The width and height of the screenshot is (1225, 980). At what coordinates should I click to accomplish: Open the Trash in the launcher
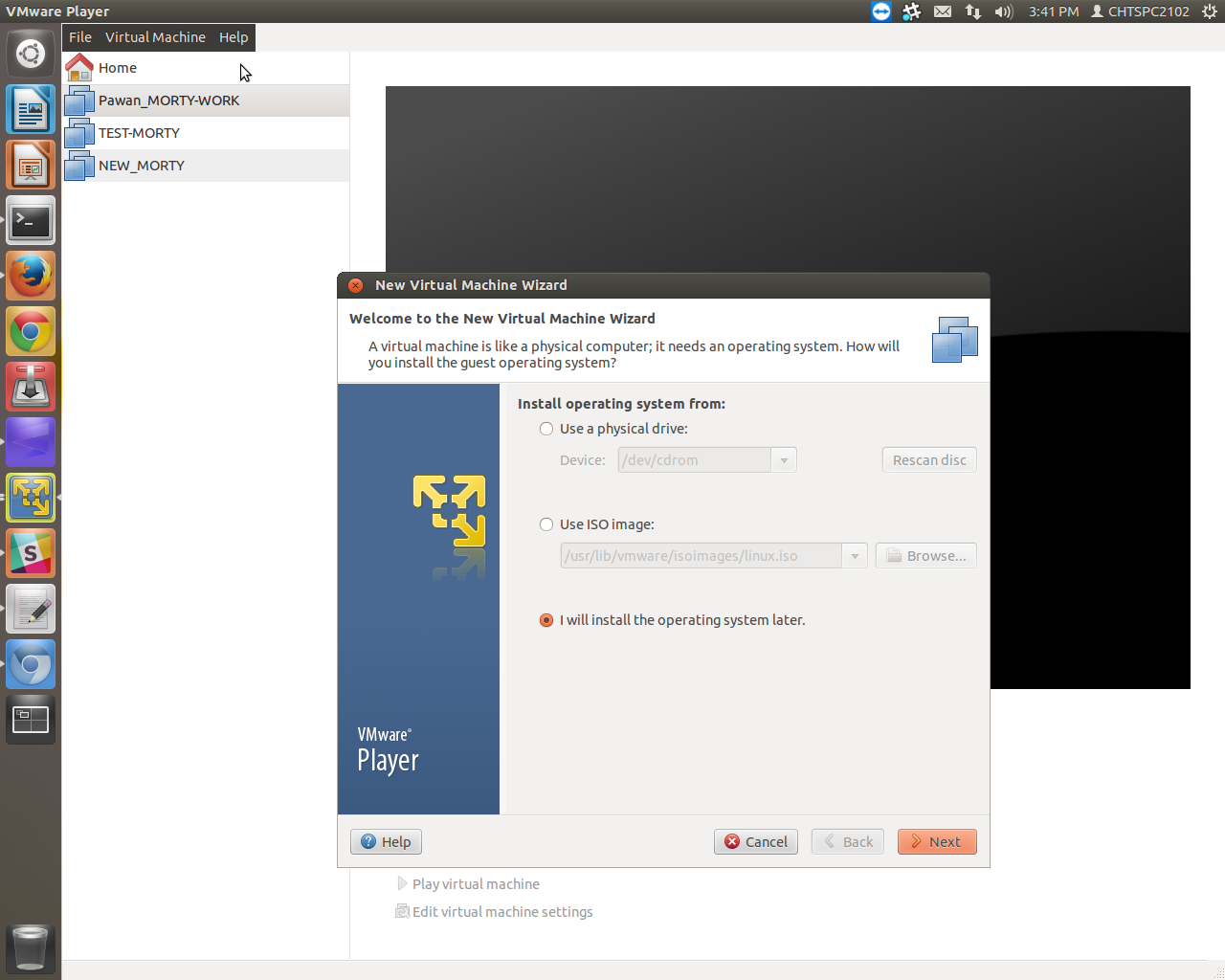coord(31,947)
